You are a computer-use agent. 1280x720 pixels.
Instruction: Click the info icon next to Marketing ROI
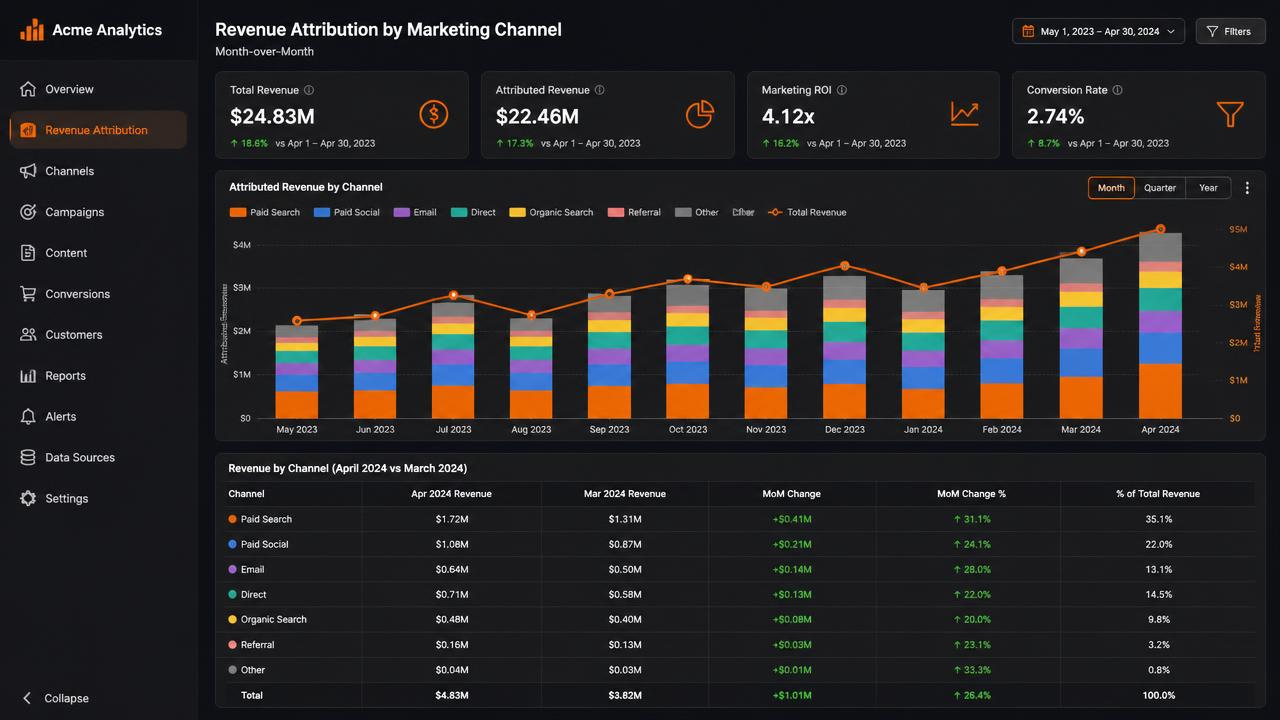[842, 90]
